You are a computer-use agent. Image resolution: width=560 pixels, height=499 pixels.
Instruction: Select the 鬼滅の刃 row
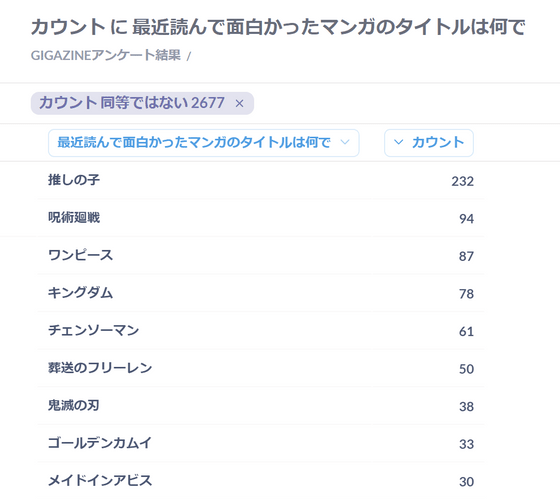tap(261, 405)
